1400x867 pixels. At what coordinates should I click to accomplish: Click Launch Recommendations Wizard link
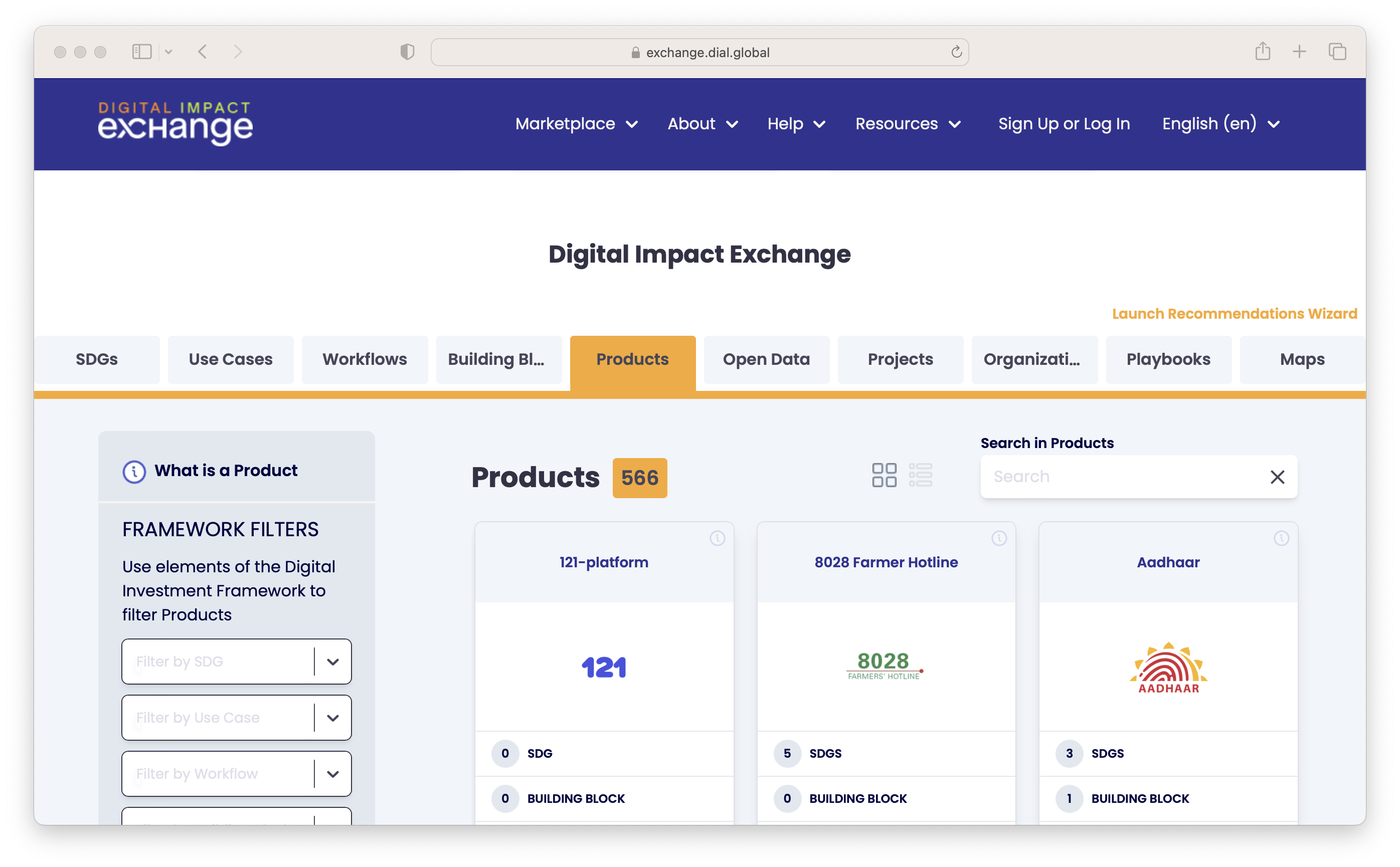[x=1234, y=314]
